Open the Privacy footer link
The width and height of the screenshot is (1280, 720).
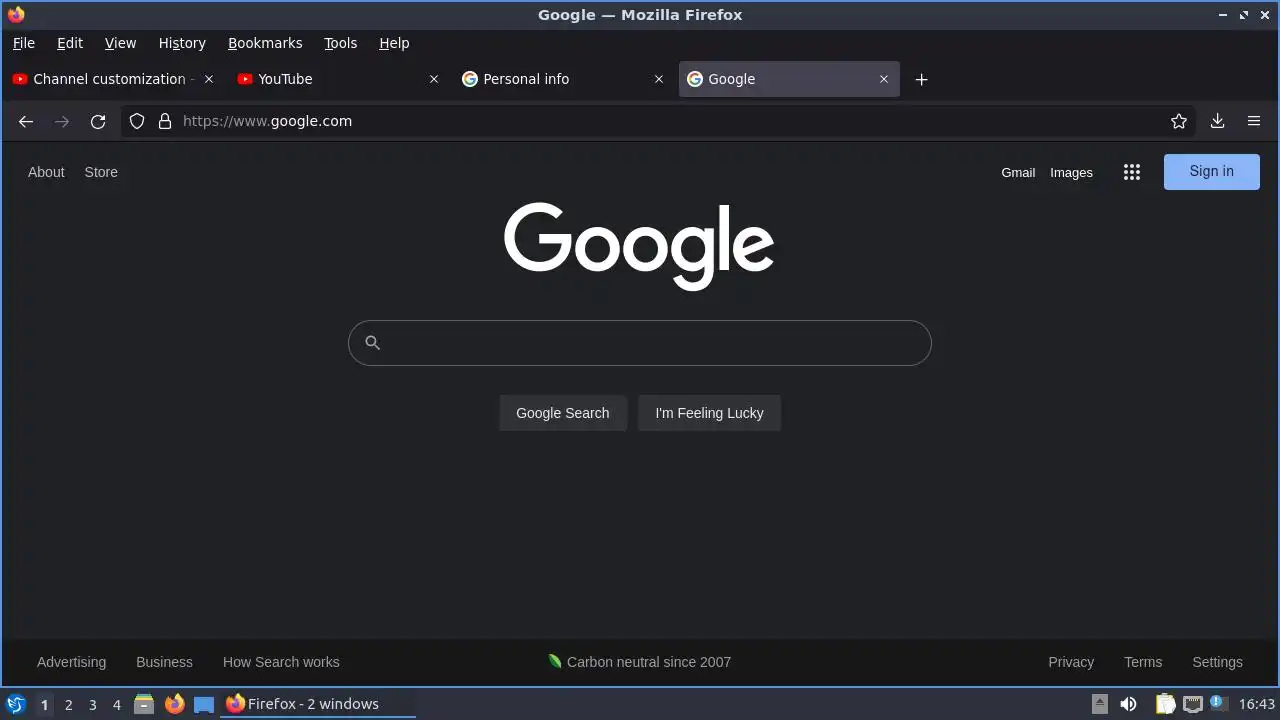pos(1071,662)
